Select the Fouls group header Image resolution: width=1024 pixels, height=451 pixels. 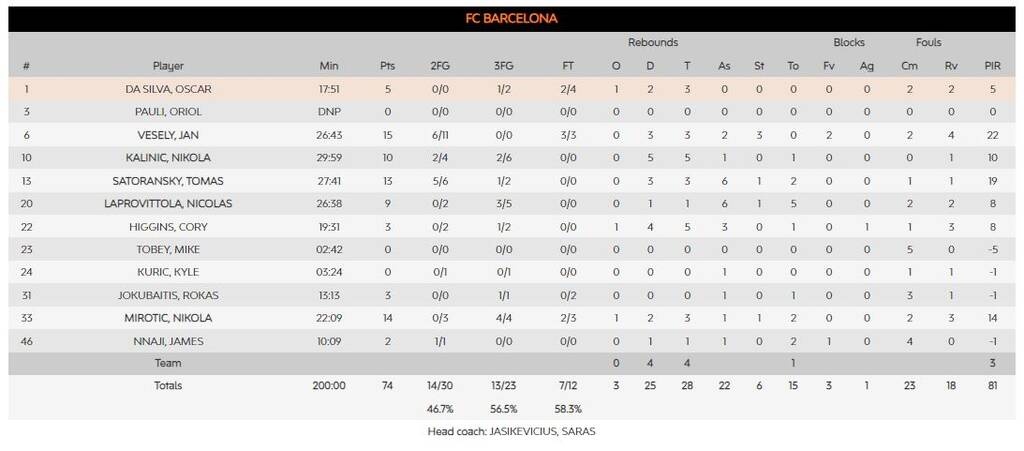coord(928,43)
